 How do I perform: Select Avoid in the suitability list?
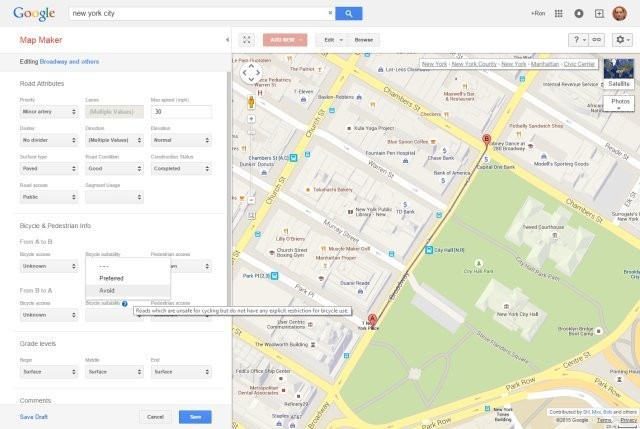point(108,290)
